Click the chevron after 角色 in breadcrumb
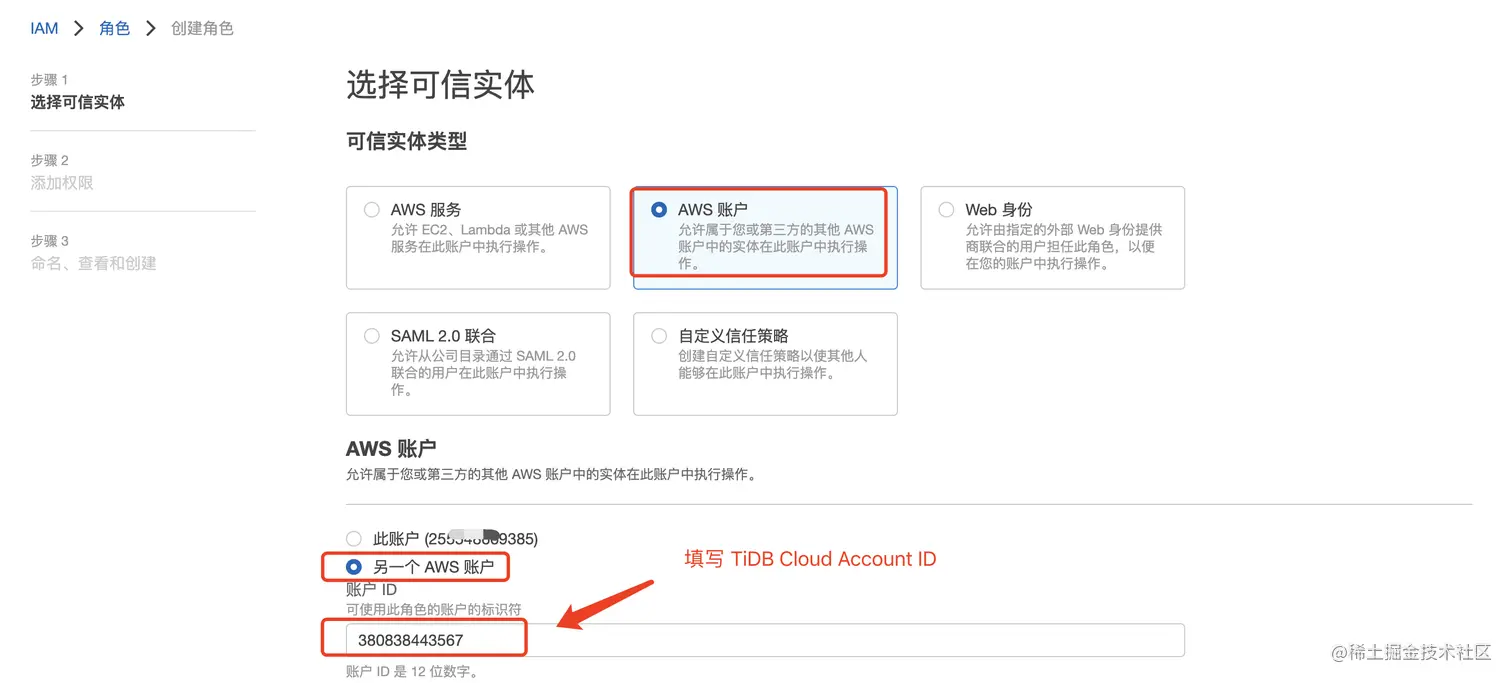Viewport: 1512px width, 683px height. click(151, 28)
